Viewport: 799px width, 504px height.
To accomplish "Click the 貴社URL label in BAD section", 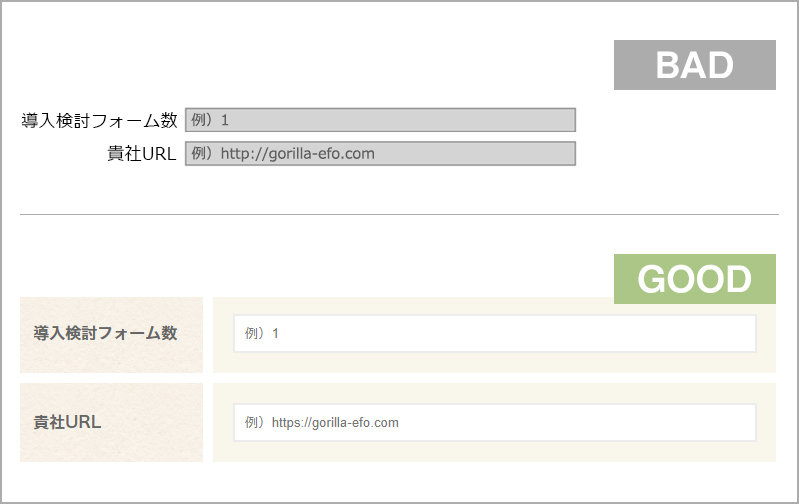I will [x=141, y=154].
